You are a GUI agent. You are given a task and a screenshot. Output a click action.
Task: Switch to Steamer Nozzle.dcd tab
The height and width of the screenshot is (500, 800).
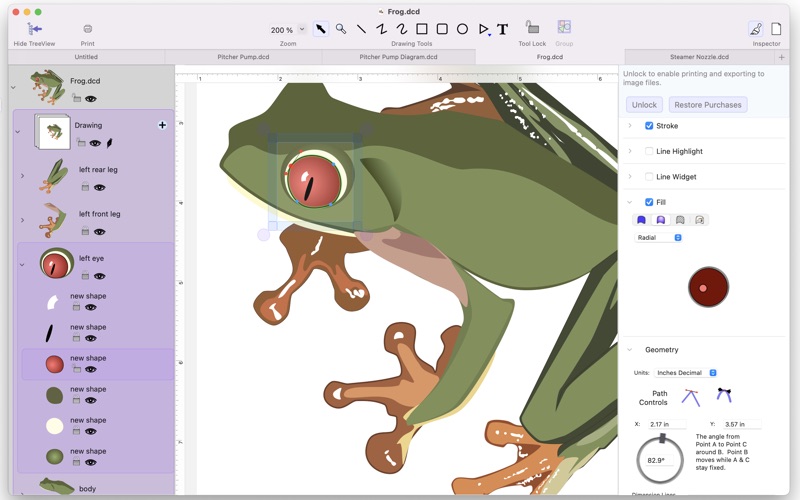pyautogui.click(x=699, y=57)
